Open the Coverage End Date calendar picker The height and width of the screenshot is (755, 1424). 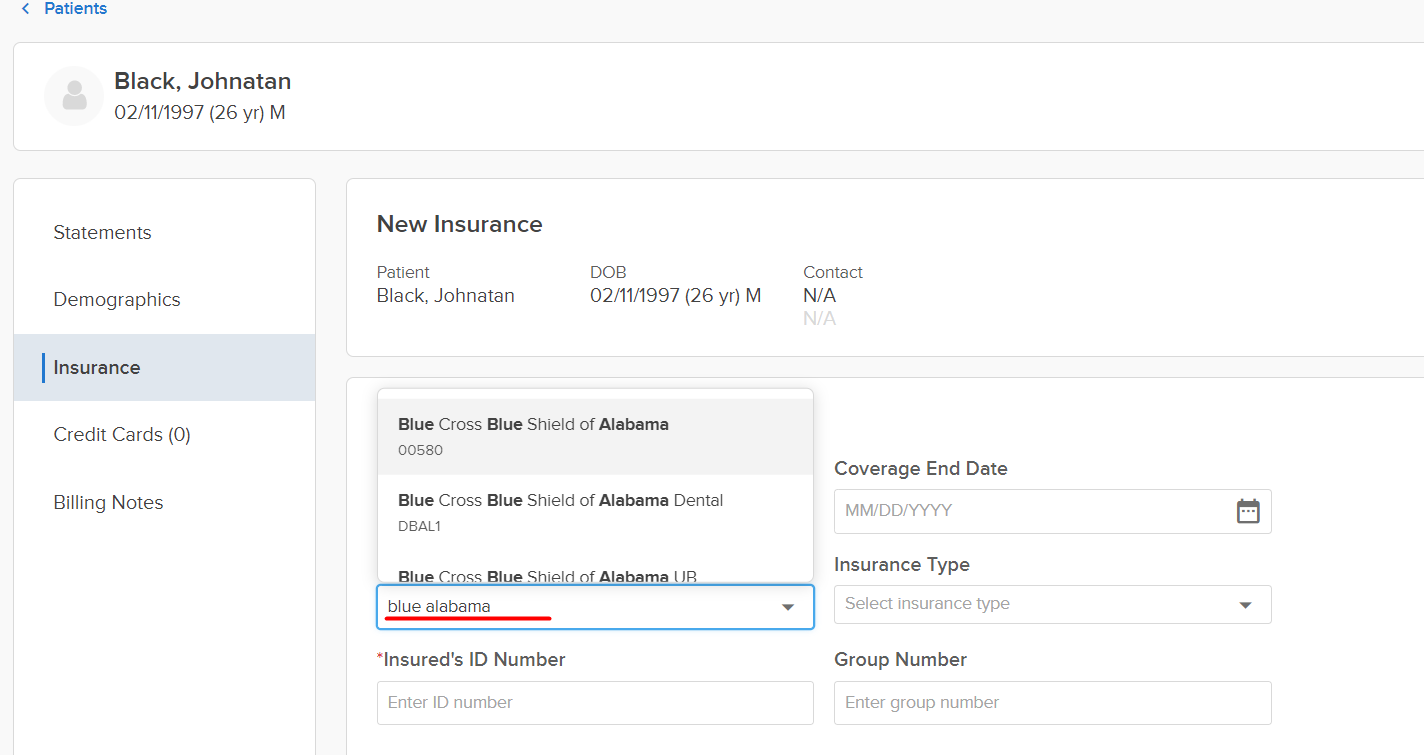pyautogui.click(x=1248, y=511)
